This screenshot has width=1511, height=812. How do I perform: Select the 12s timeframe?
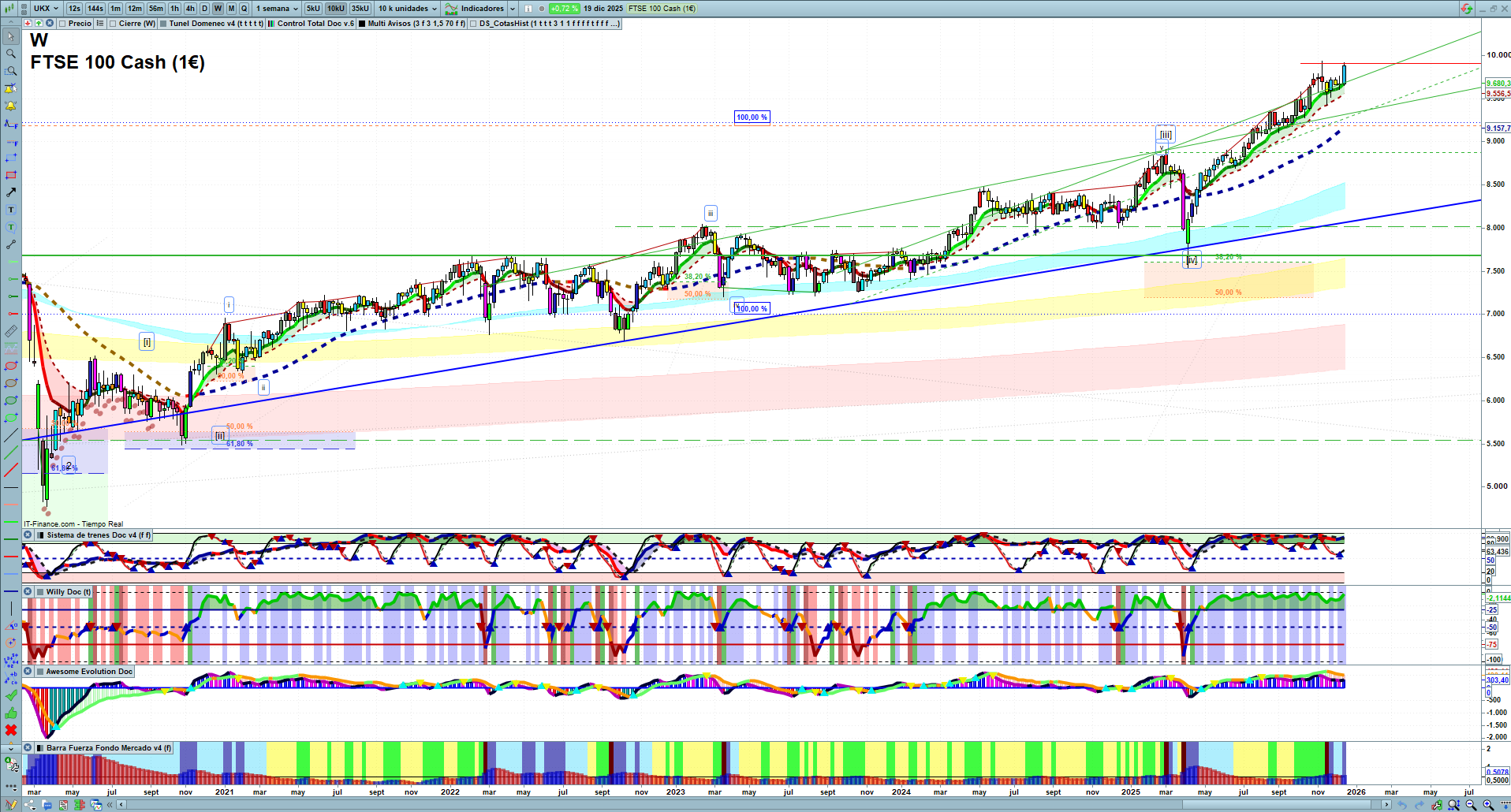point(75,9)
